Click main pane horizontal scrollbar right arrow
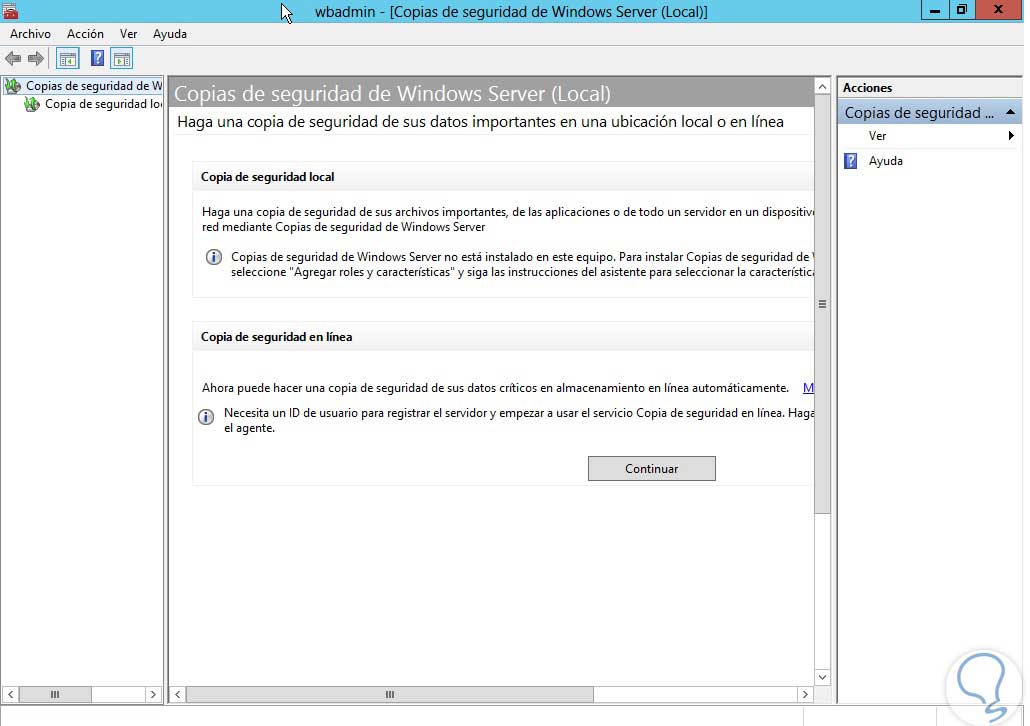Viewport: 1030px width, 726px height. (805, 694)
